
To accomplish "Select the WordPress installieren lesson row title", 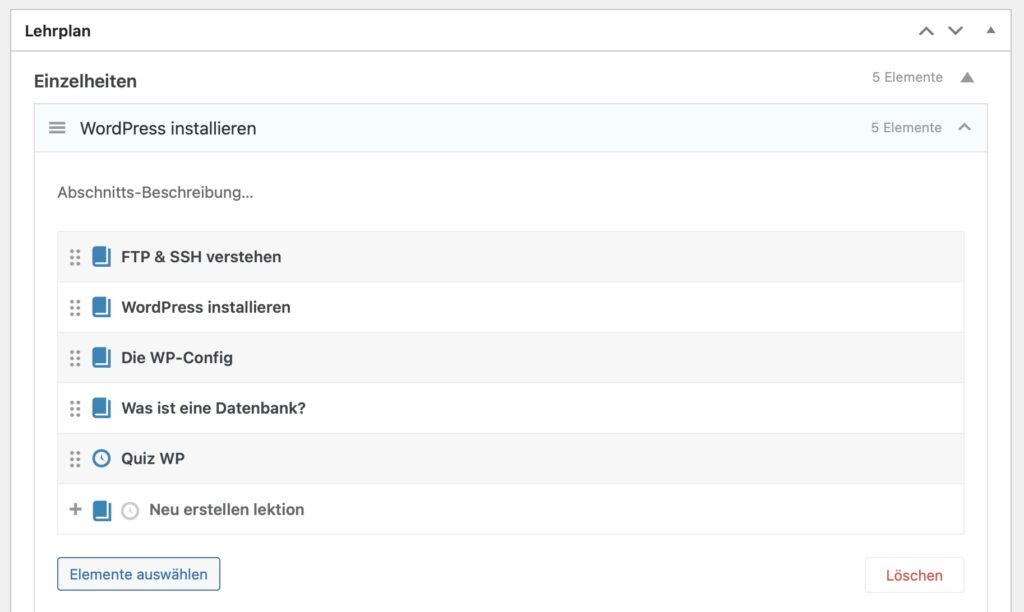I will pyautogui.click(x=206, y=307).
